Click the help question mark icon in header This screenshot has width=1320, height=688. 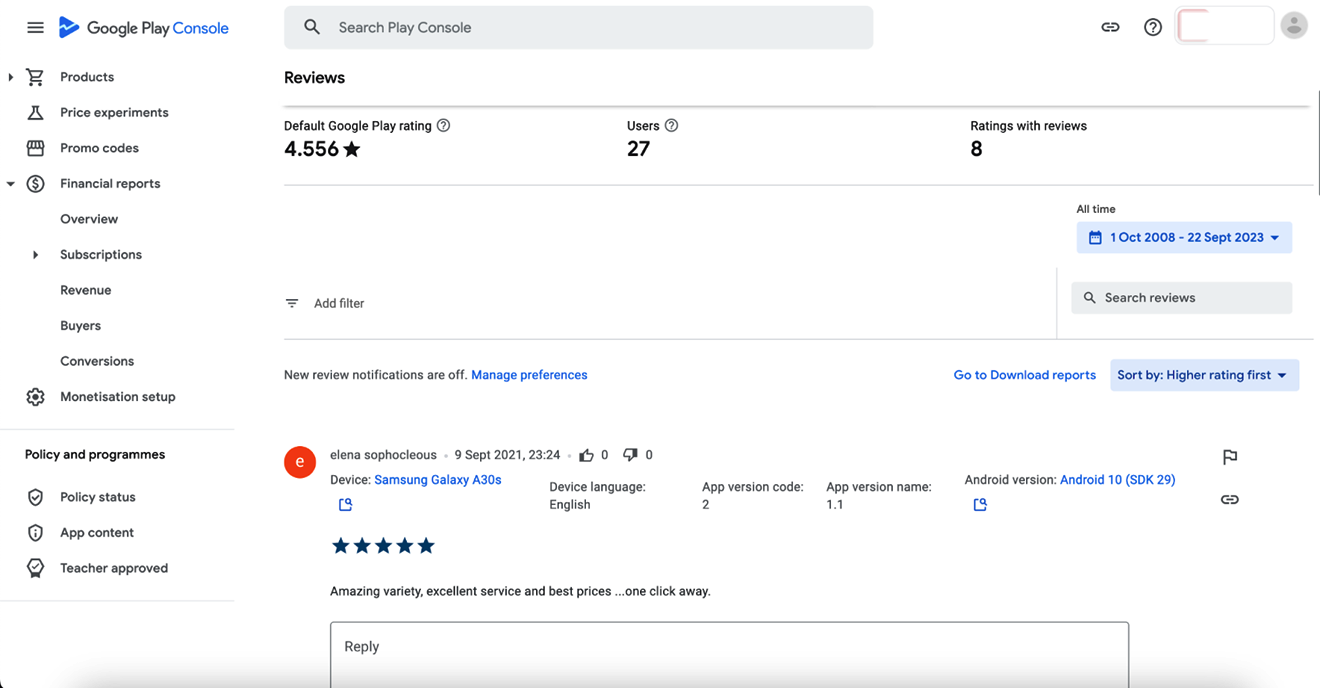(x=1153, y=27)
